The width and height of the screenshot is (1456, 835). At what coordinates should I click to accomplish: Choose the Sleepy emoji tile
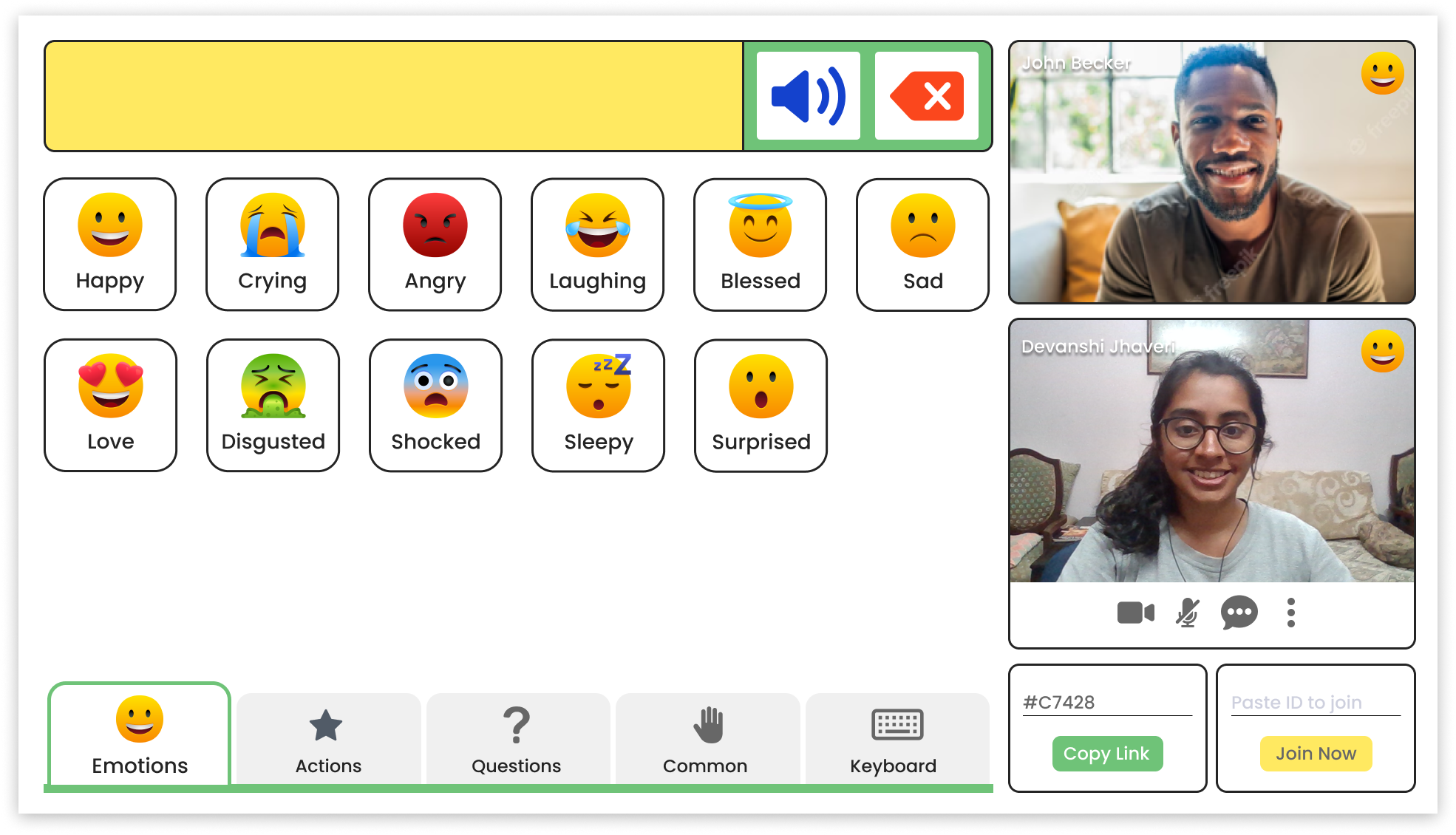pyautogui.click(x=598, y=406)
